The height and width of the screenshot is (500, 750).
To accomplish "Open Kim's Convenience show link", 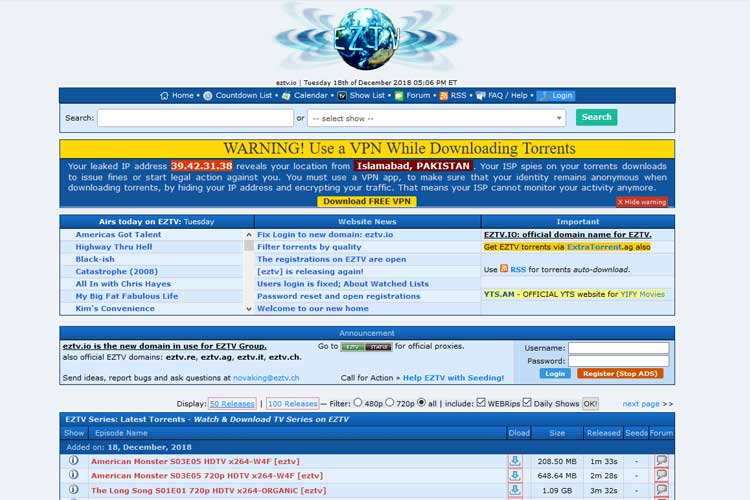I will click(x=115, y=309).
